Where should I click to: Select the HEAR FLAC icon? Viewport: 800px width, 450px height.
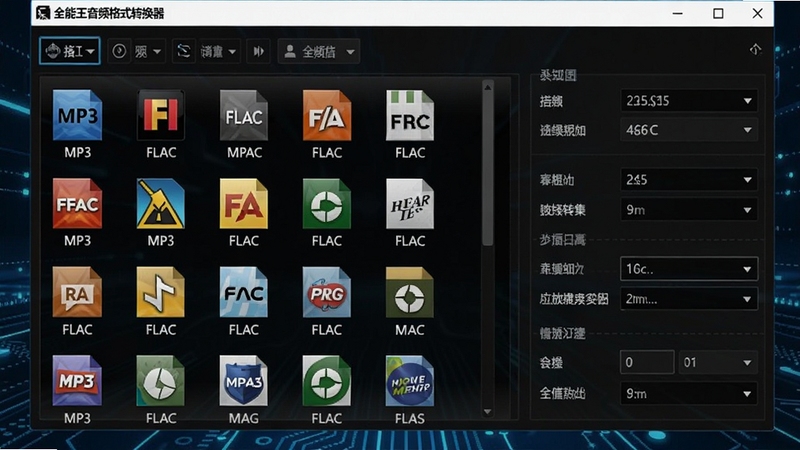[x=410, y=204]
